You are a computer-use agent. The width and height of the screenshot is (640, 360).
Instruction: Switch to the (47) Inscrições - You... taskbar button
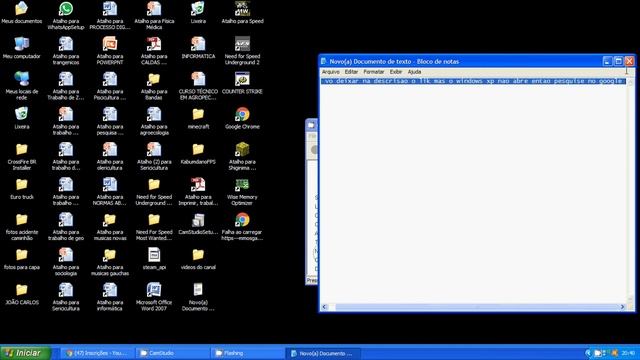tap(97, 353)
